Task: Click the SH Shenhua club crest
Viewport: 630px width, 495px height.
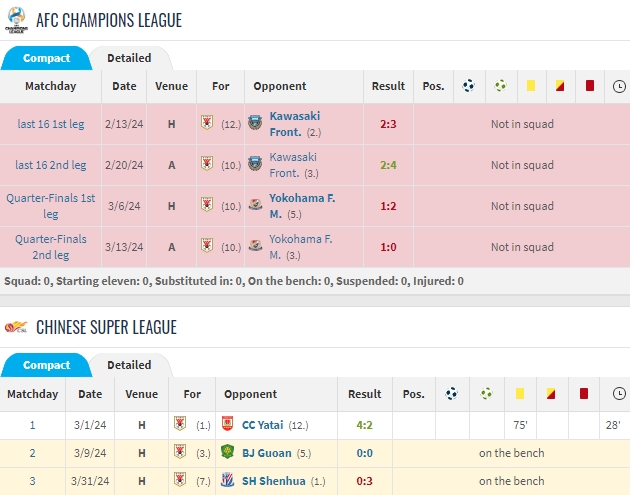Action: [x=227, y=479]
